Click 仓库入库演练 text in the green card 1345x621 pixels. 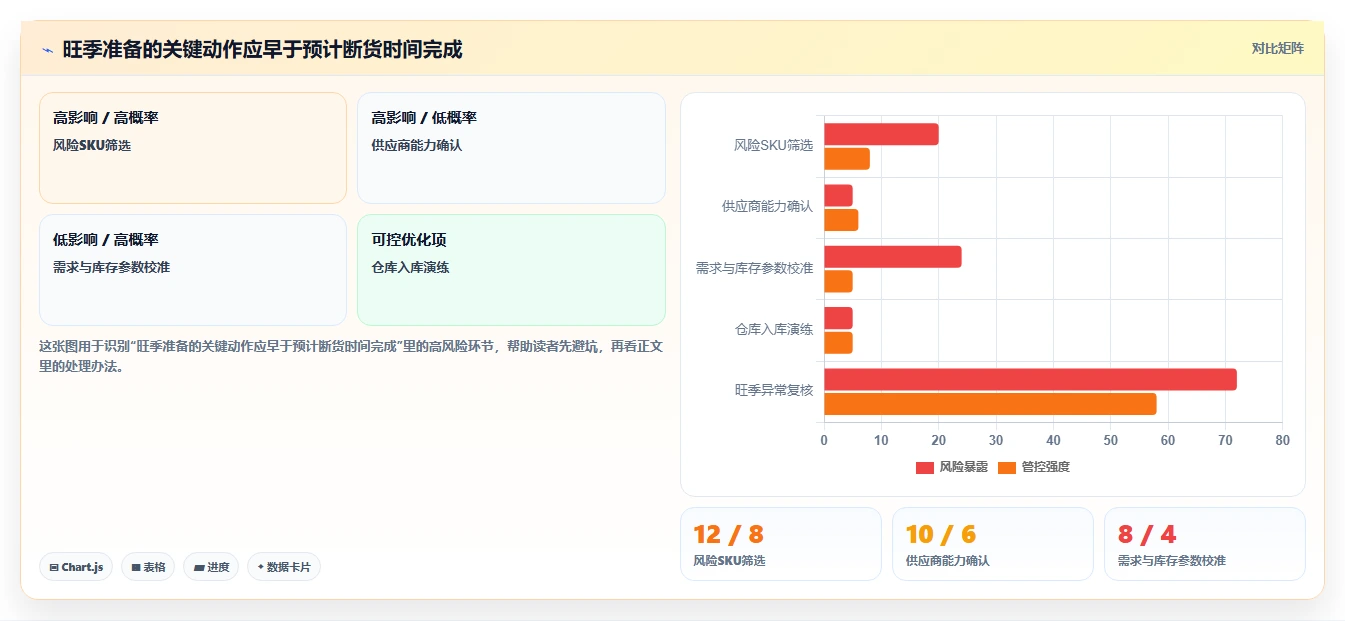(410, 267)
